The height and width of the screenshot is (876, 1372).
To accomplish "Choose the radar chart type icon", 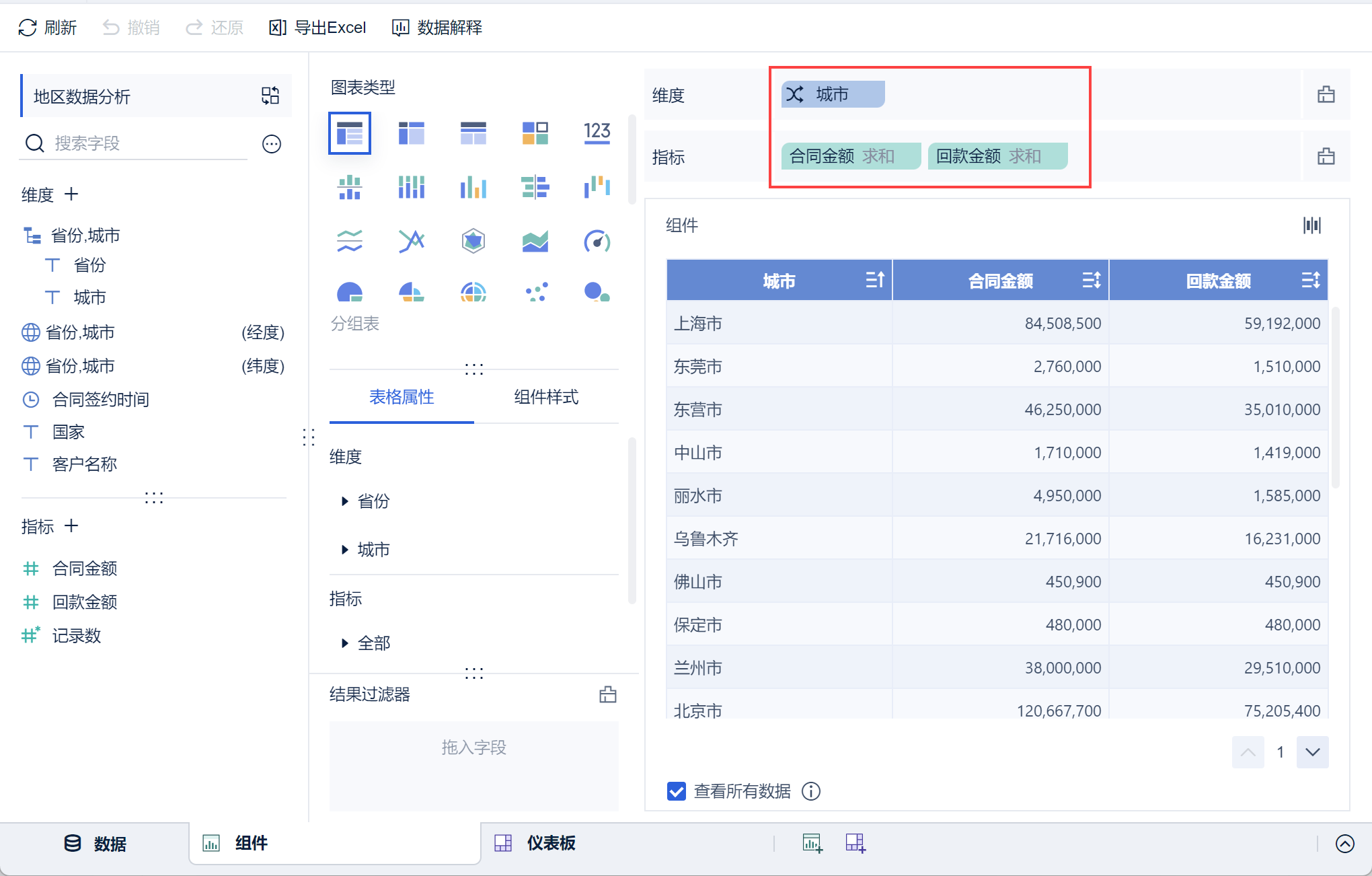I will point(473,240).
